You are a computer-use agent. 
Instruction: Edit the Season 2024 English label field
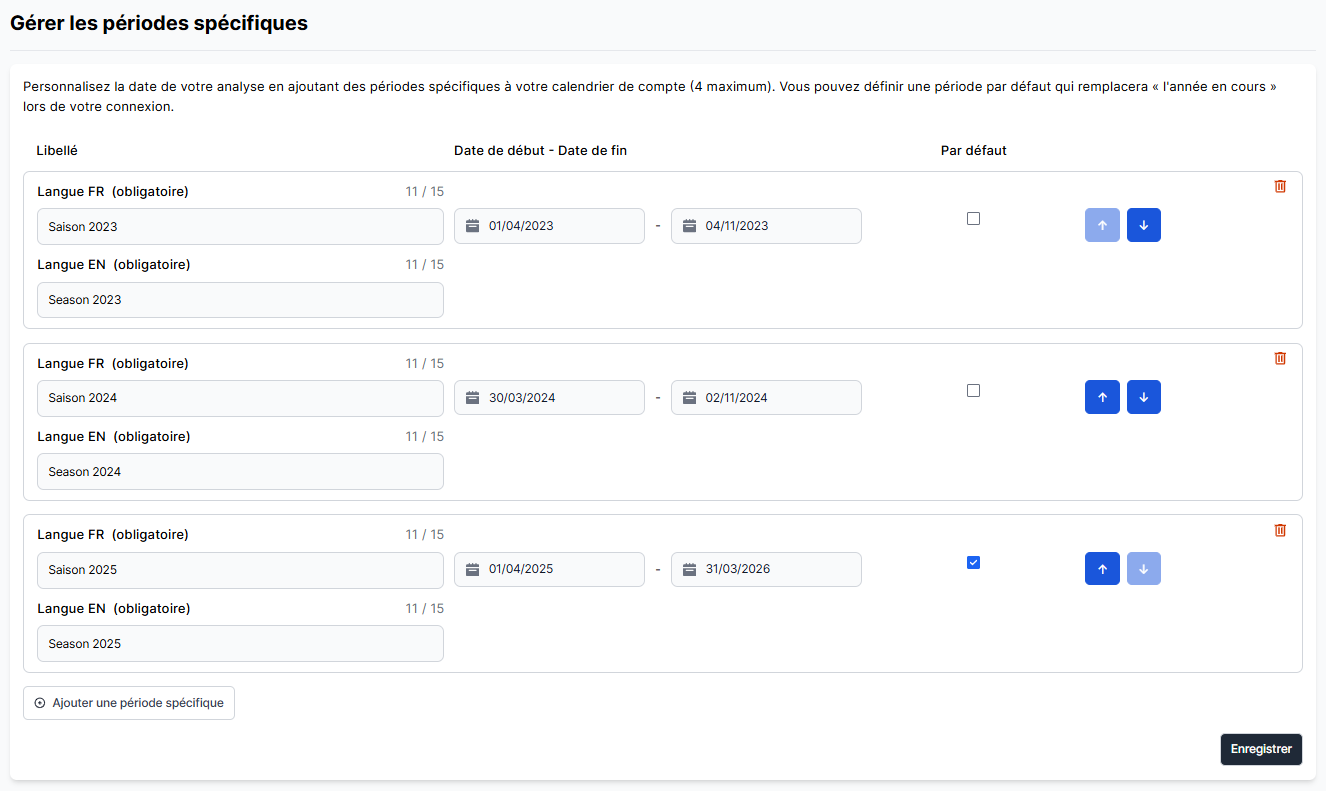coord(240,472)
